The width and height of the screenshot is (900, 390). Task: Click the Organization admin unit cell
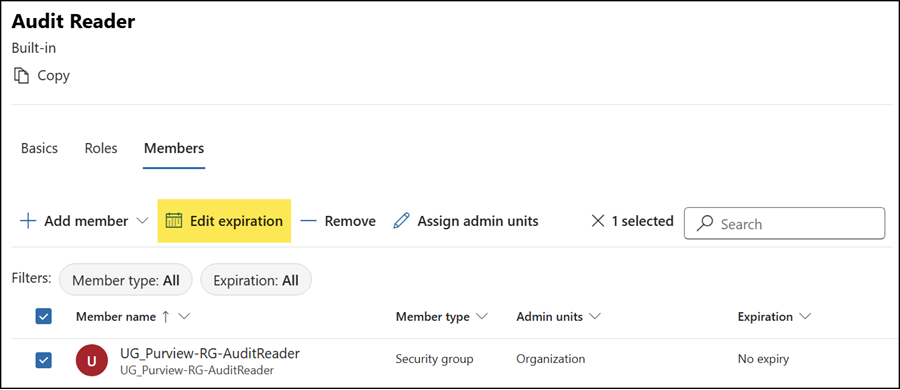click(550, 360)
